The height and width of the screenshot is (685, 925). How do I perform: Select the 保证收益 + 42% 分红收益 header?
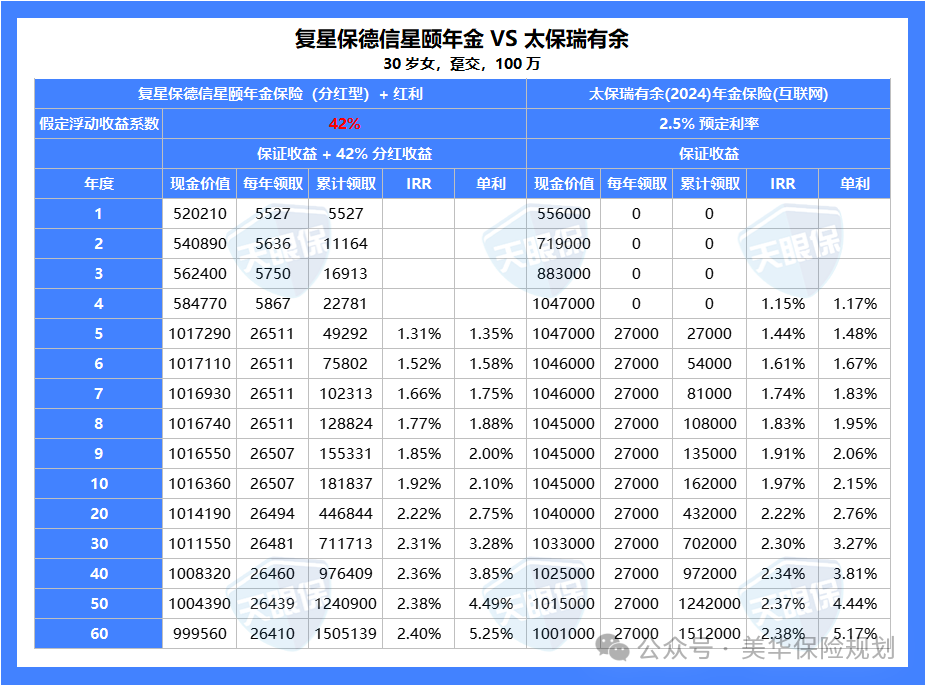click(x=344, y=154)
